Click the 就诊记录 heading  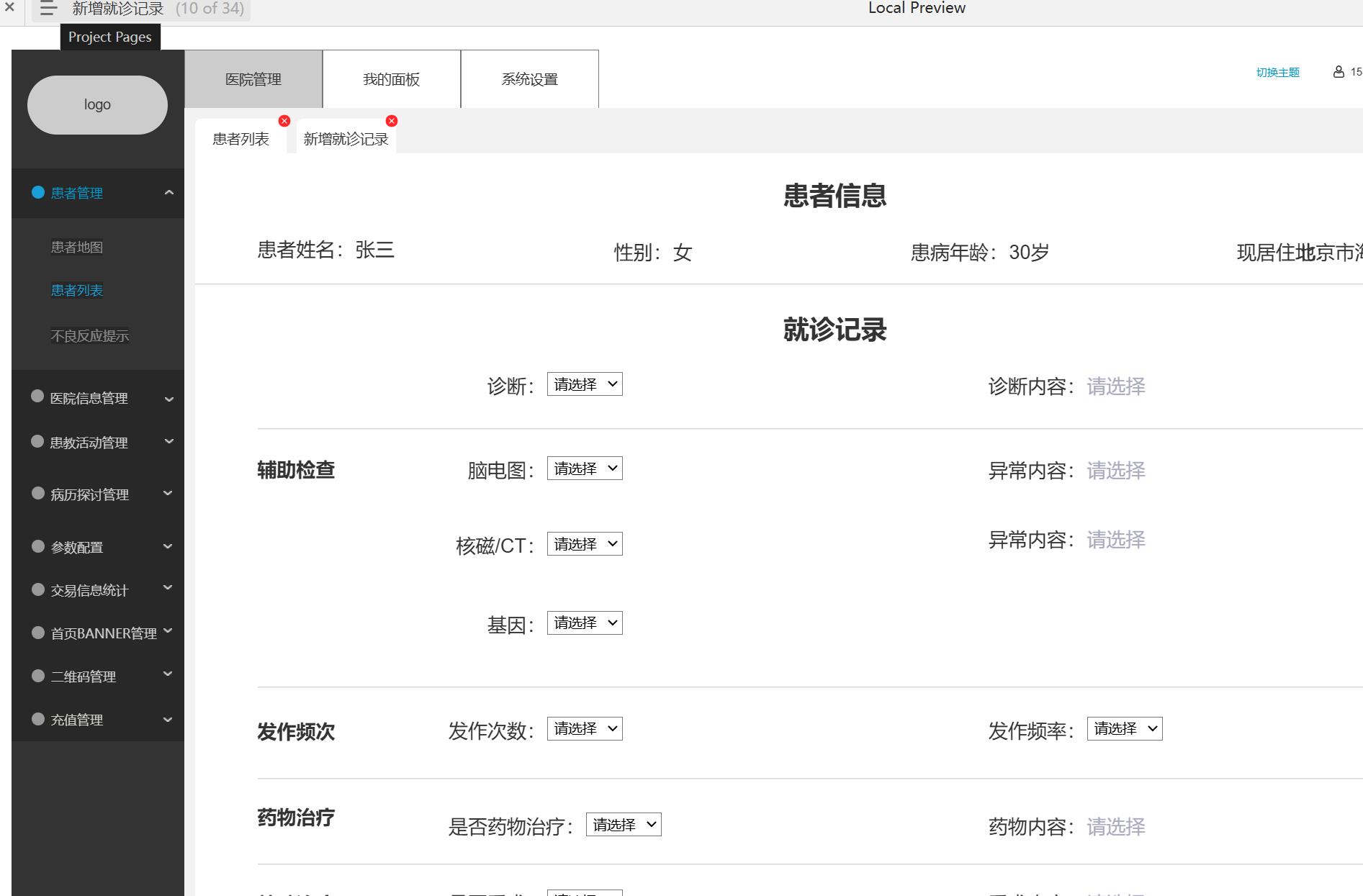835,330
